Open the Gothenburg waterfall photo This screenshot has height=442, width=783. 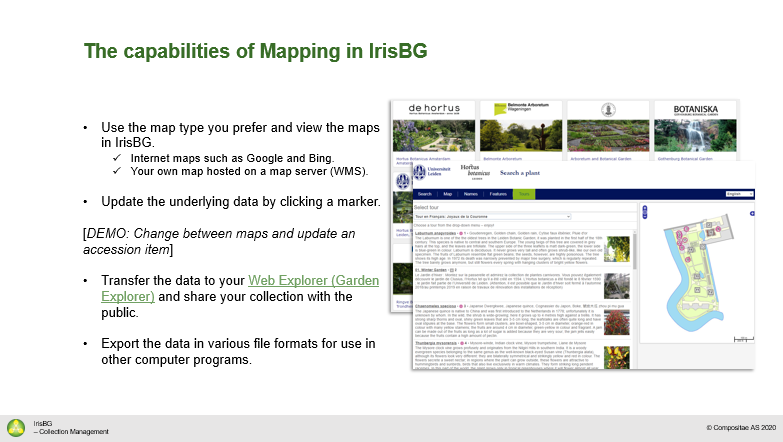[x=695, y=135]
